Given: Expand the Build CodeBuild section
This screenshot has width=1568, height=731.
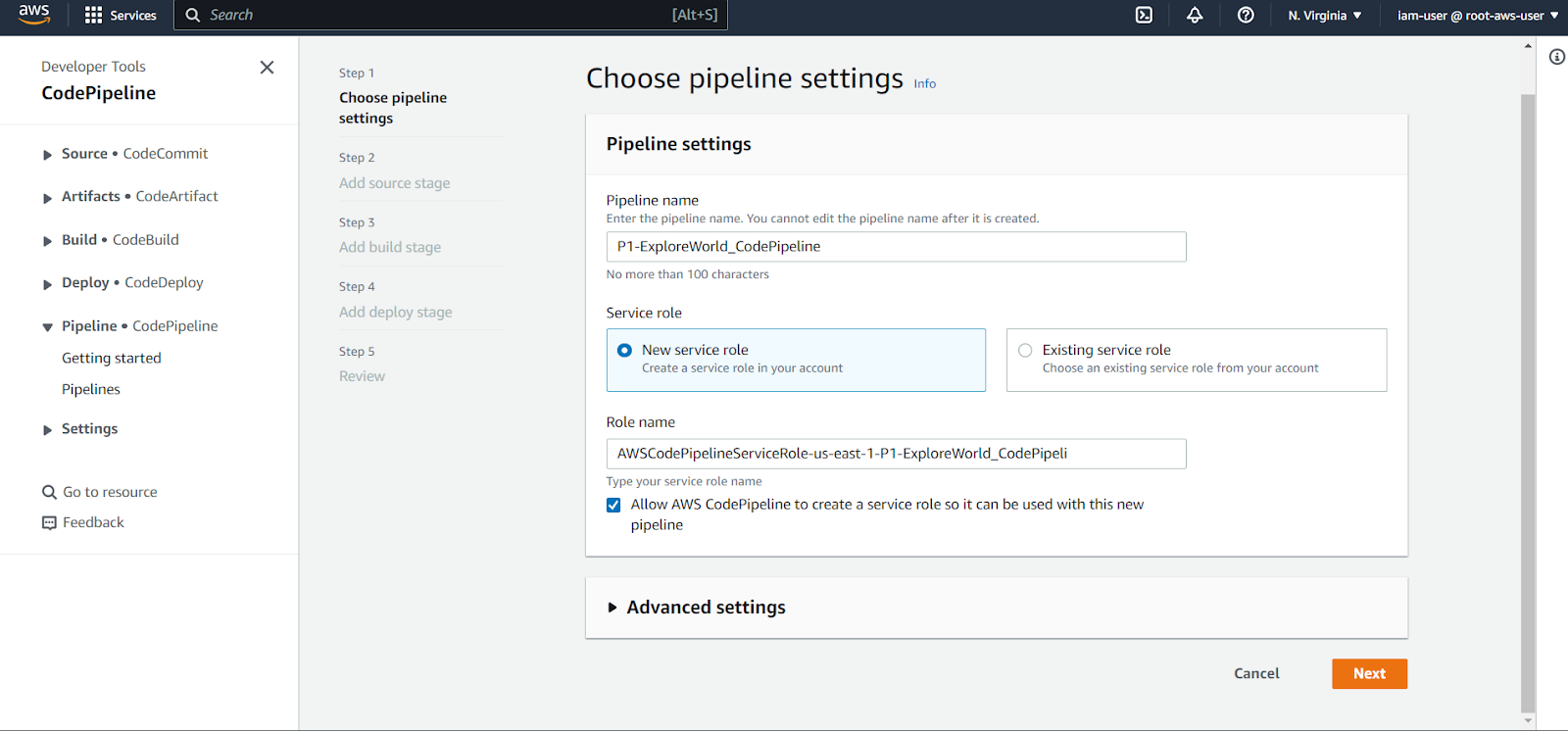Looking at the screenshot, I should point(47,241).
